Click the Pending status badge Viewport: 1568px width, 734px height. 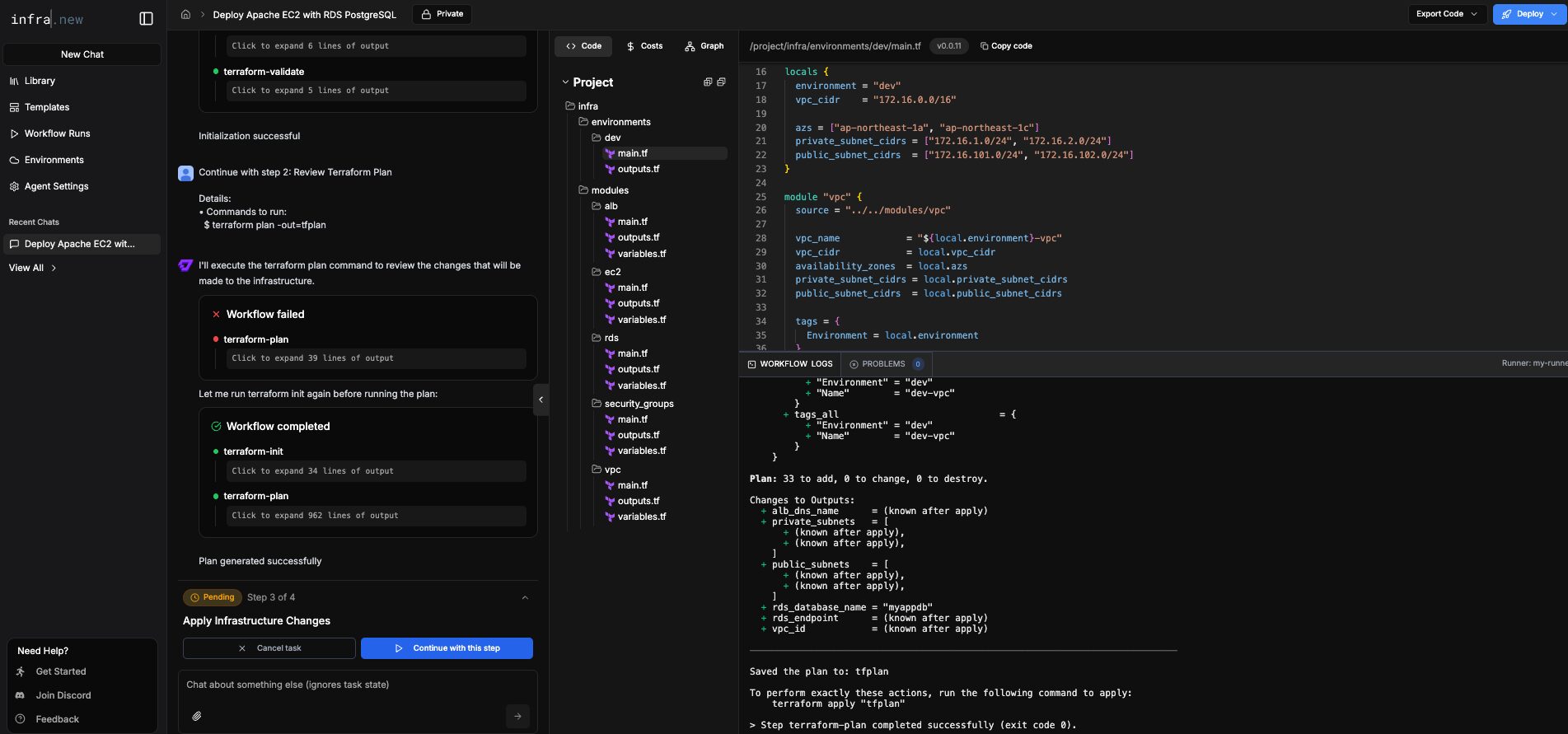[x=213, y=597]
